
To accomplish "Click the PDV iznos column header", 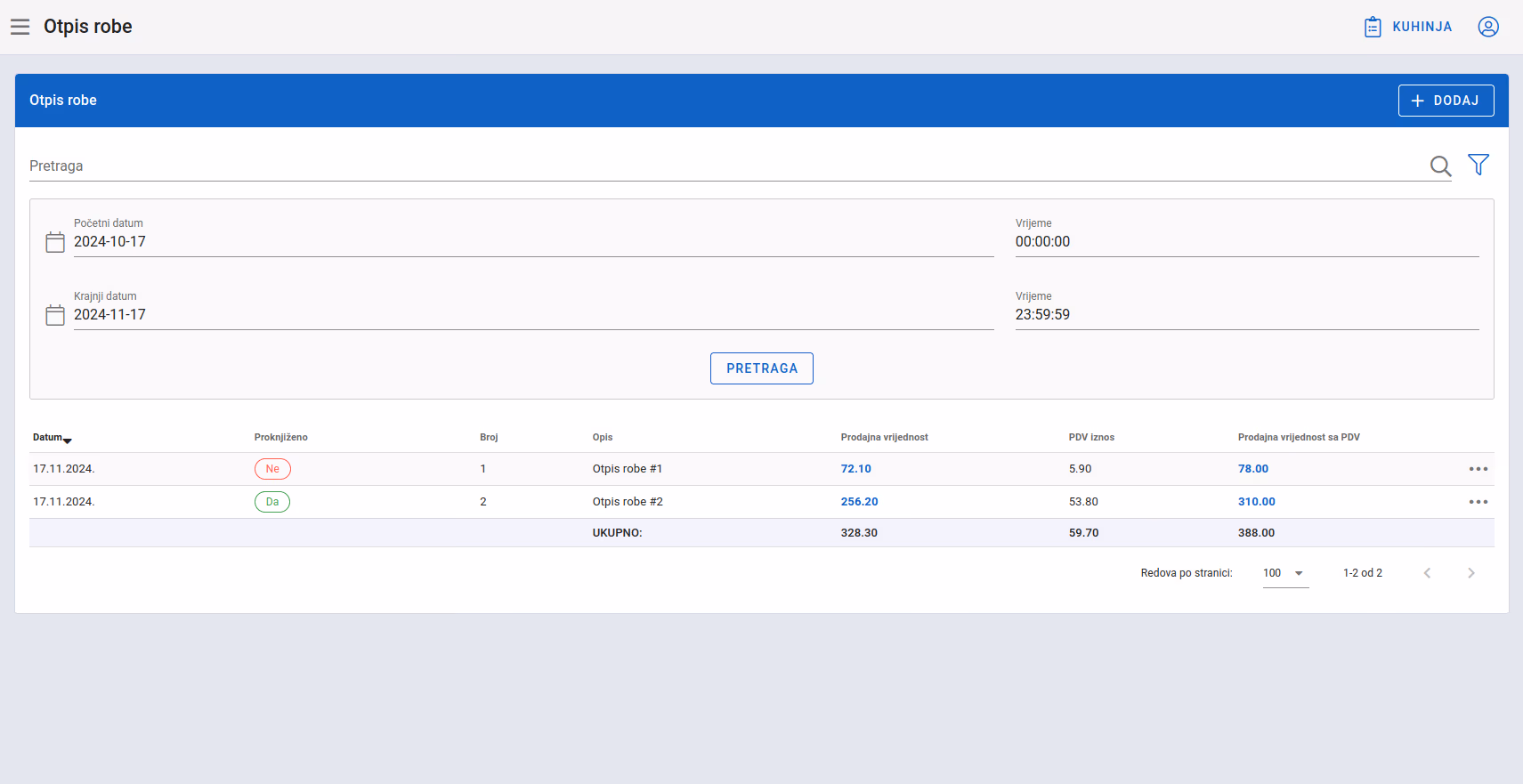I will coord(1091,438).
